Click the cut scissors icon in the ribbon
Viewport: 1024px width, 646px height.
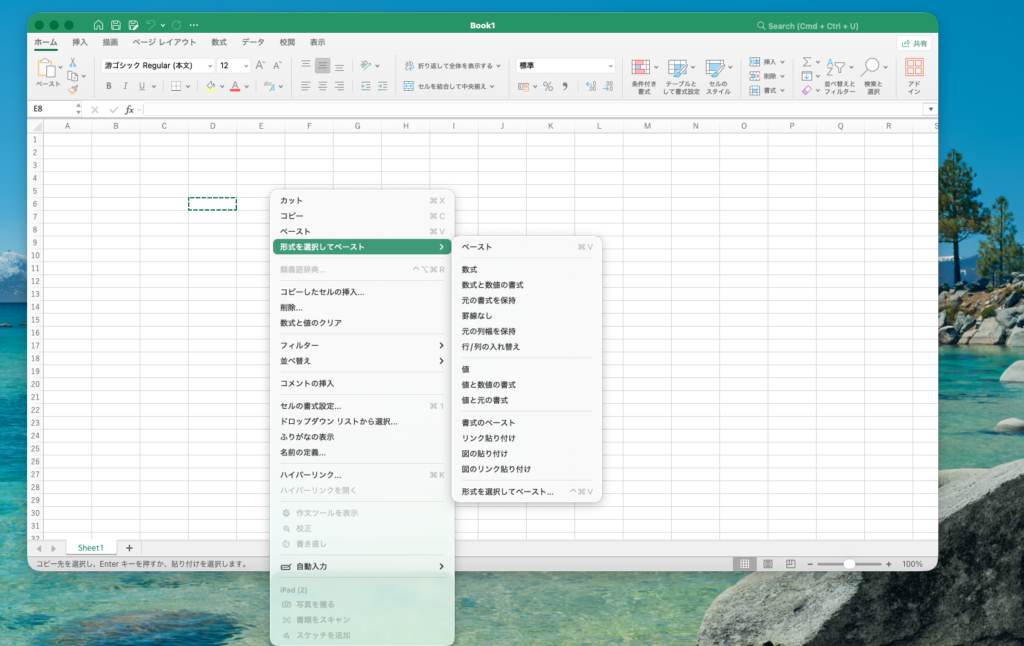72,62
